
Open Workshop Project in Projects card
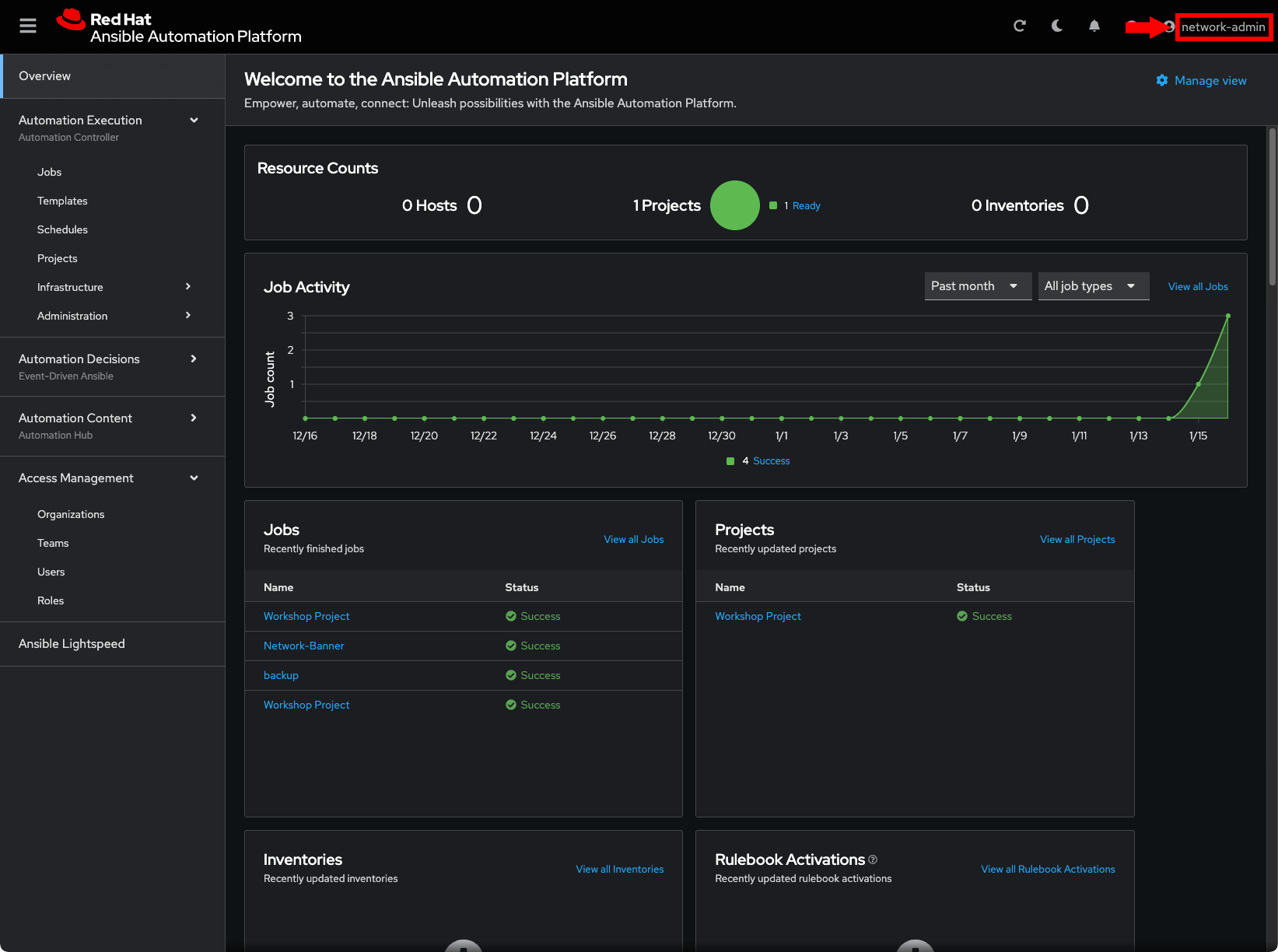[x=758, y=616]
